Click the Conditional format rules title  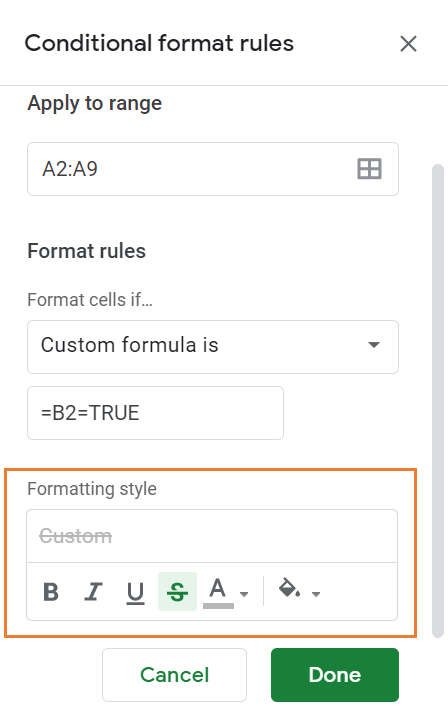coord(159,43)
